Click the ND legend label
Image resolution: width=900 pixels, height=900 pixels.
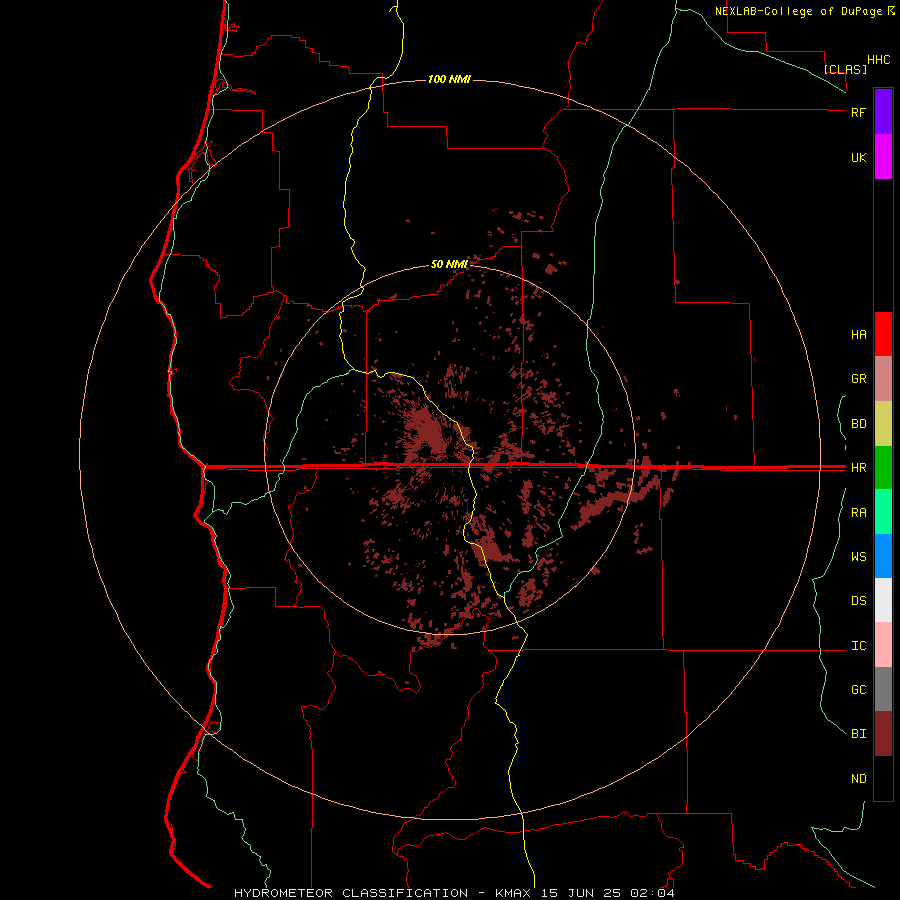pyautogui.click(x=858, y=778)
